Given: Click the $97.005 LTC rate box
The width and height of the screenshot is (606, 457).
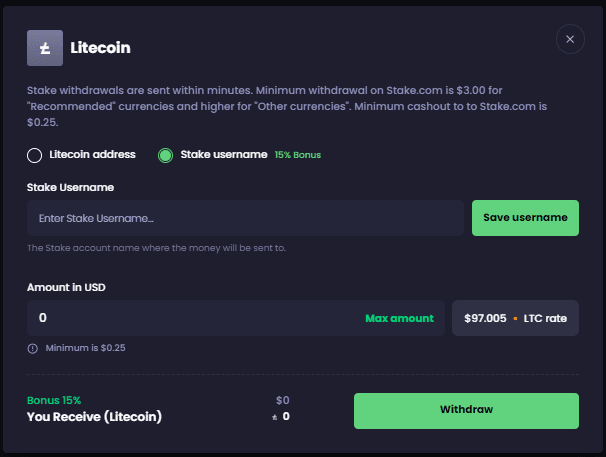Looking at the screenshot, I should (515, 318).
